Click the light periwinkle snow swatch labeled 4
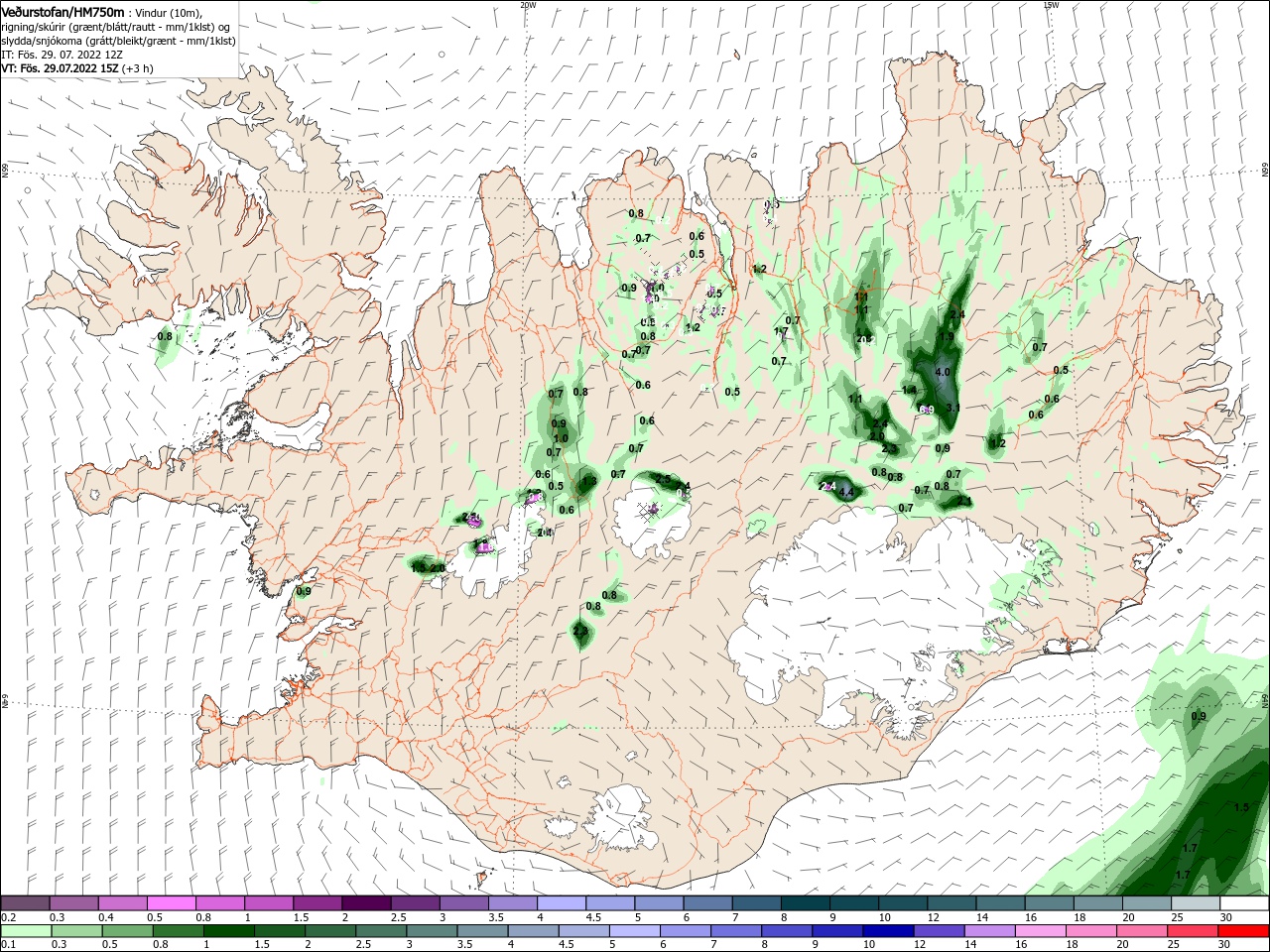The height and width of the screenshot is (952, 1270). (x=561, y=902)
